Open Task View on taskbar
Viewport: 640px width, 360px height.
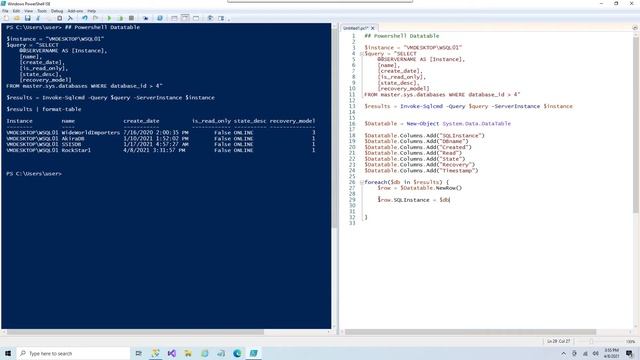[138, 353]
